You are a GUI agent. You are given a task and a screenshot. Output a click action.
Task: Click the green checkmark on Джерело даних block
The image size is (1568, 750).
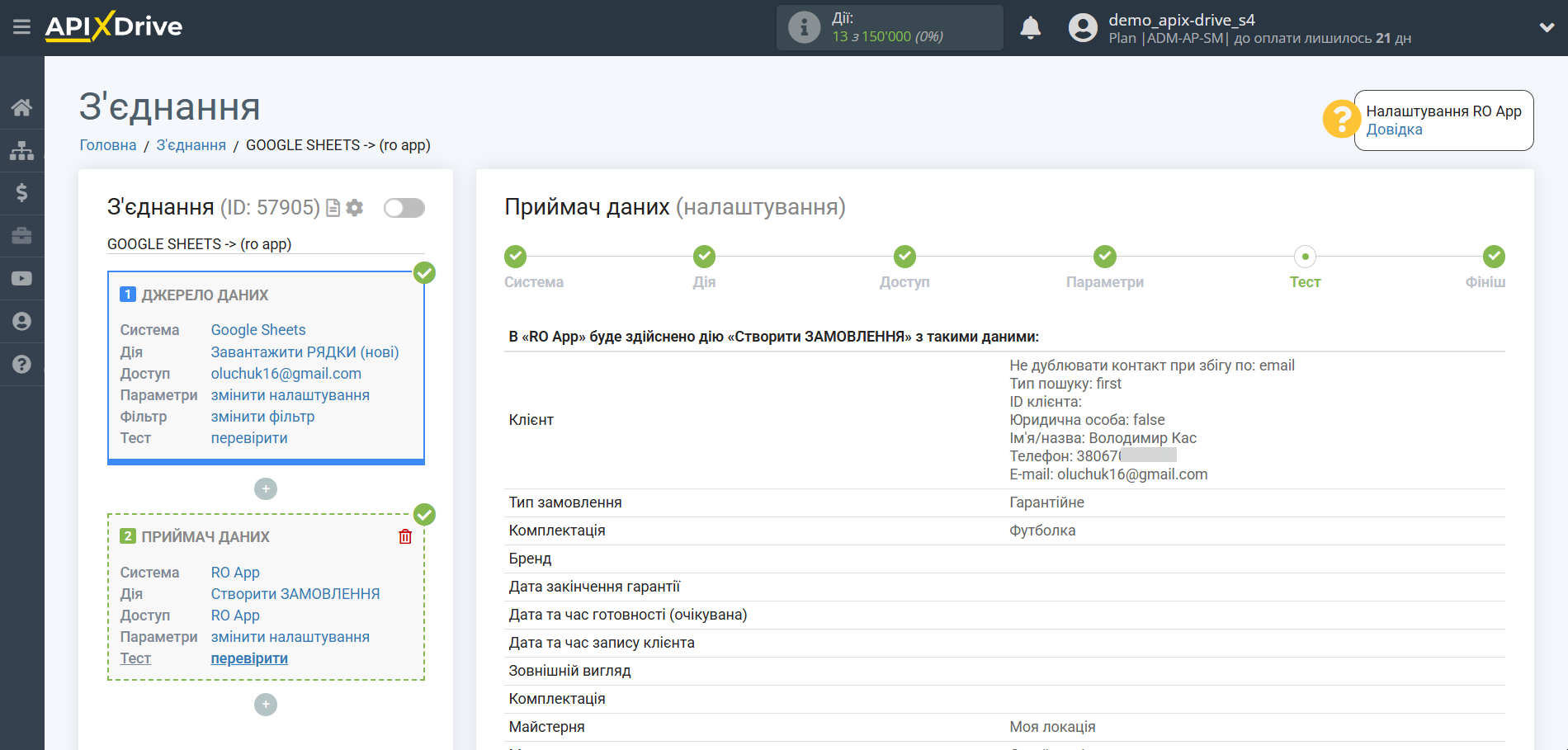(x=424, y=272)
